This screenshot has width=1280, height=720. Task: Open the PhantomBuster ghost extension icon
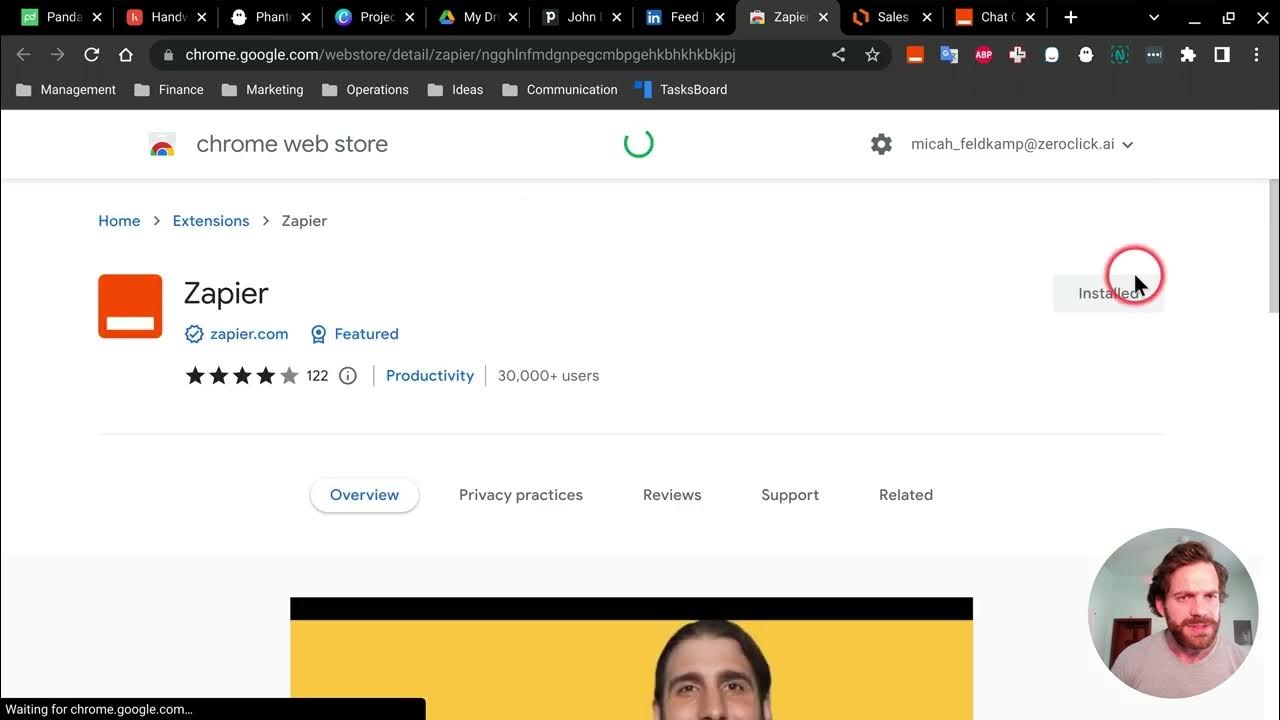pyautogui.click(x=1086, y=55)
